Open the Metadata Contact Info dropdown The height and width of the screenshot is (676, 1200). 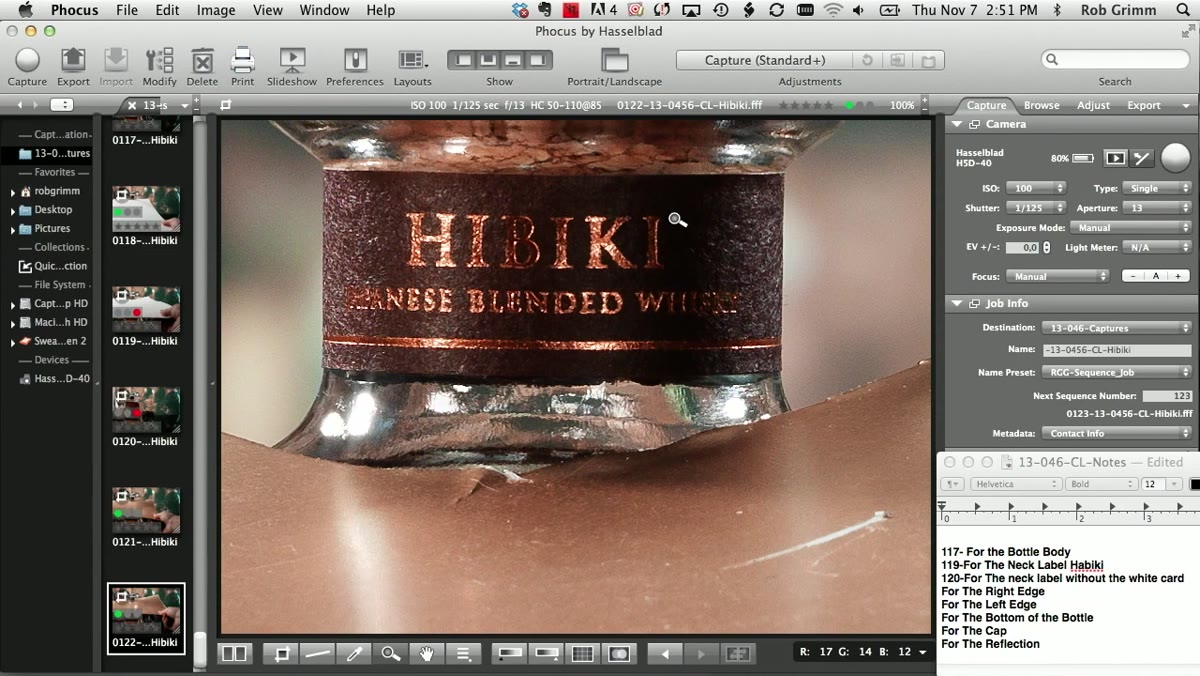point(1116,433)
